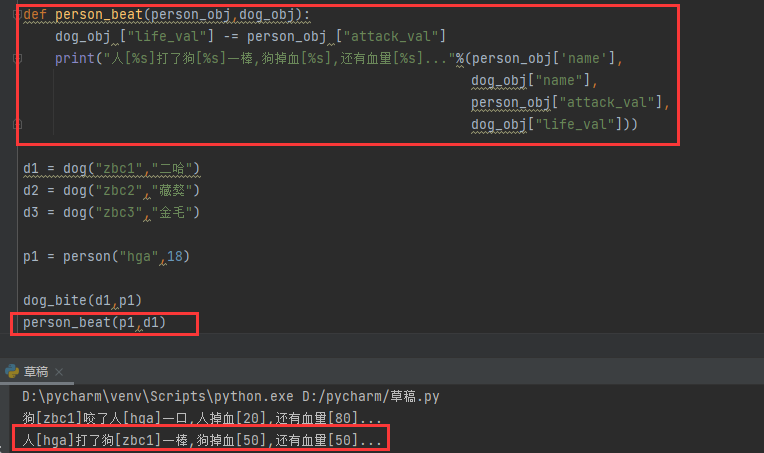764x453 pixels.
Task: Collapse the print statement fold marker
Action: pos(17,59)
